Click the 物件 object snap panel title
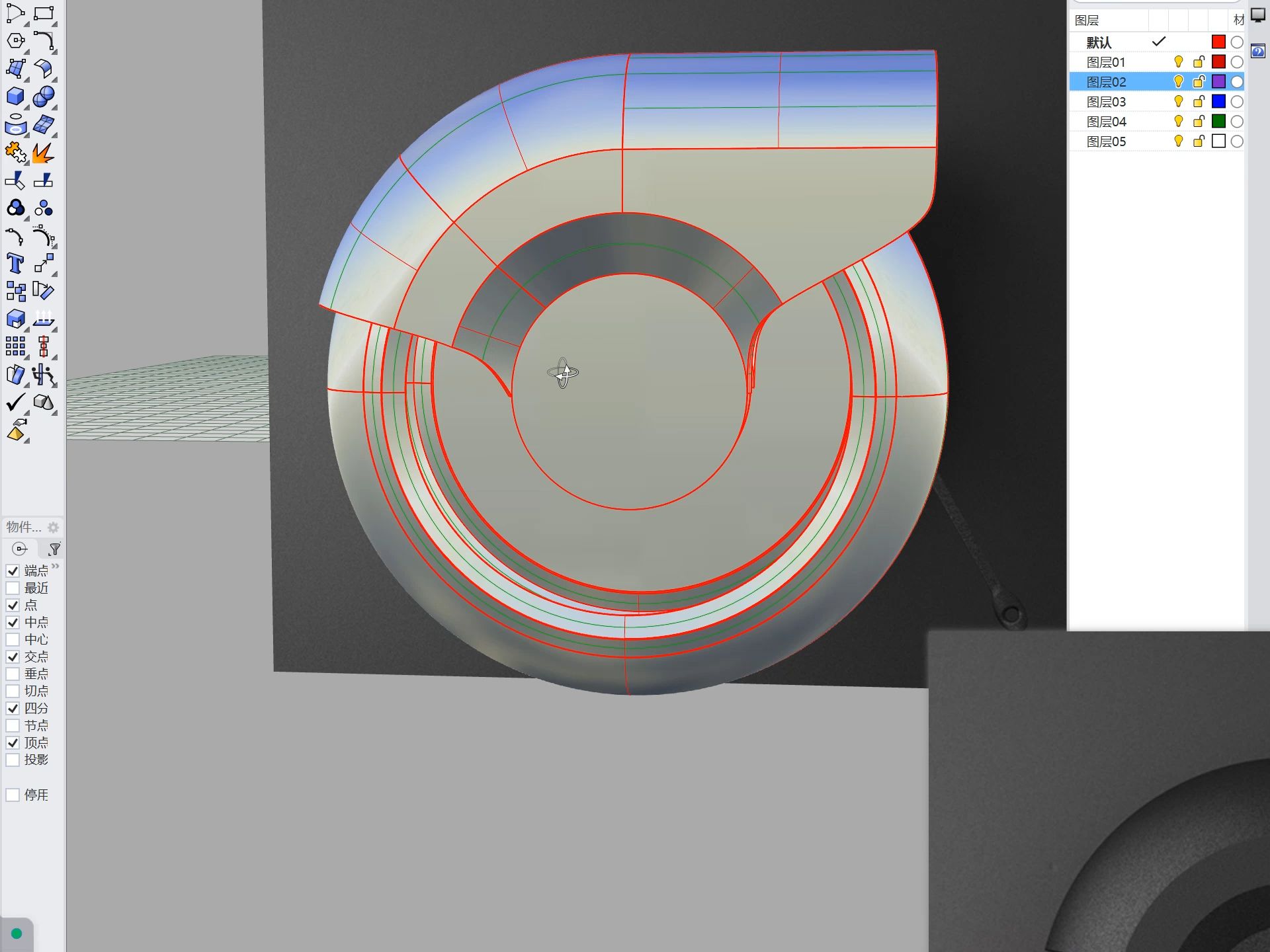 [x=24, y=527]
